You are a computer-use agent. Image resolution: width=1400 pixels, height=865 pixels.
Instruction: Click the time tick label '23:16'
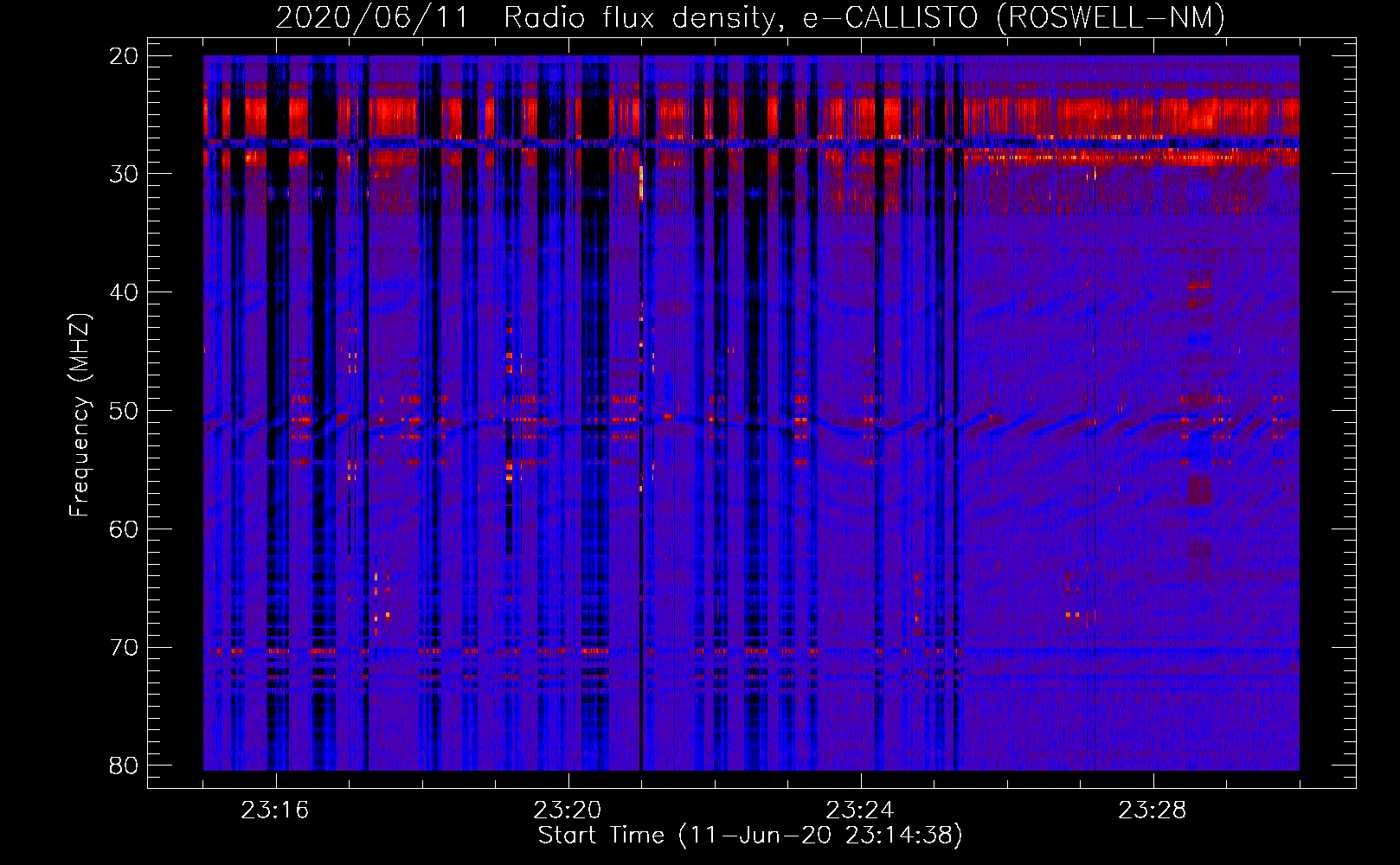(x=275, y=811)
